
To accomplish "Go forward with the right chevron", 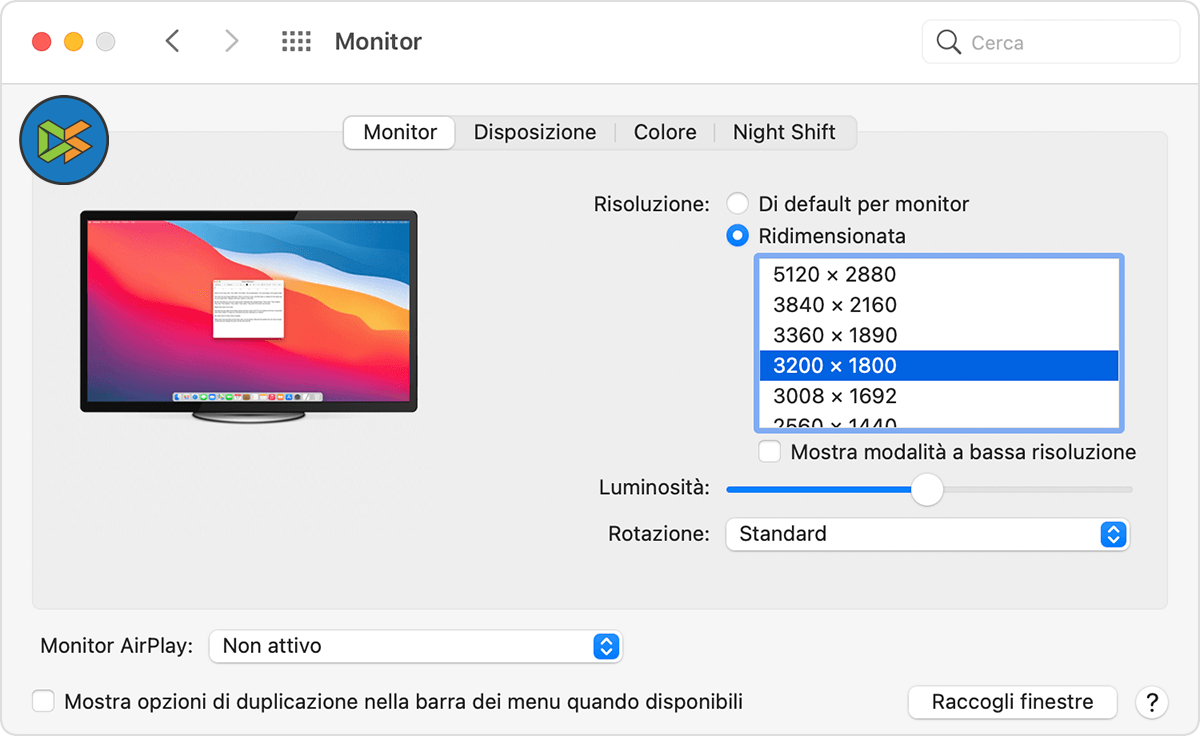I will (231, 41).
